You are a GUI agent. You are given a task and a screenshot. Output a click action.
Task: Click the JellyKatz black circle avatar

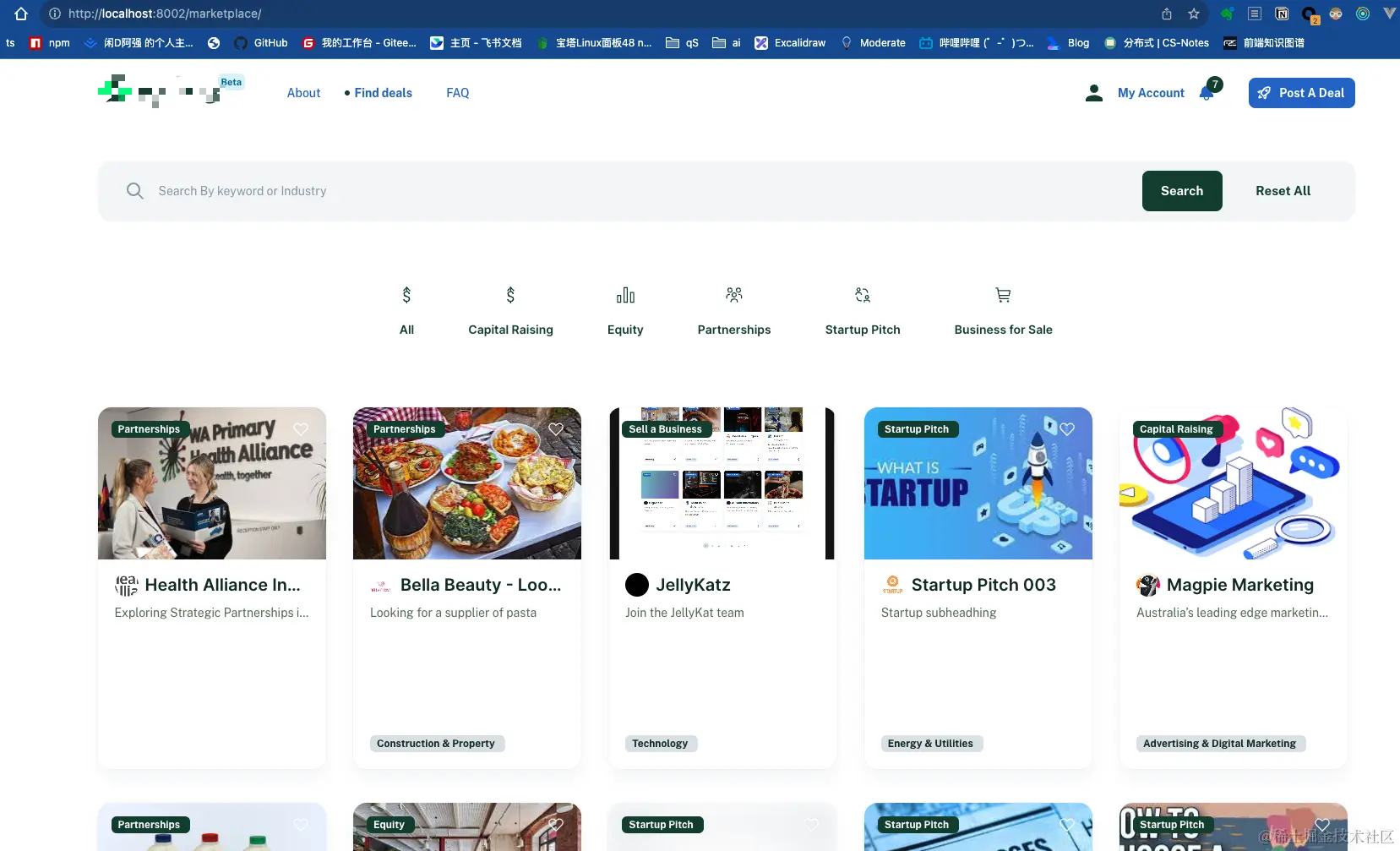click(637, 585)
